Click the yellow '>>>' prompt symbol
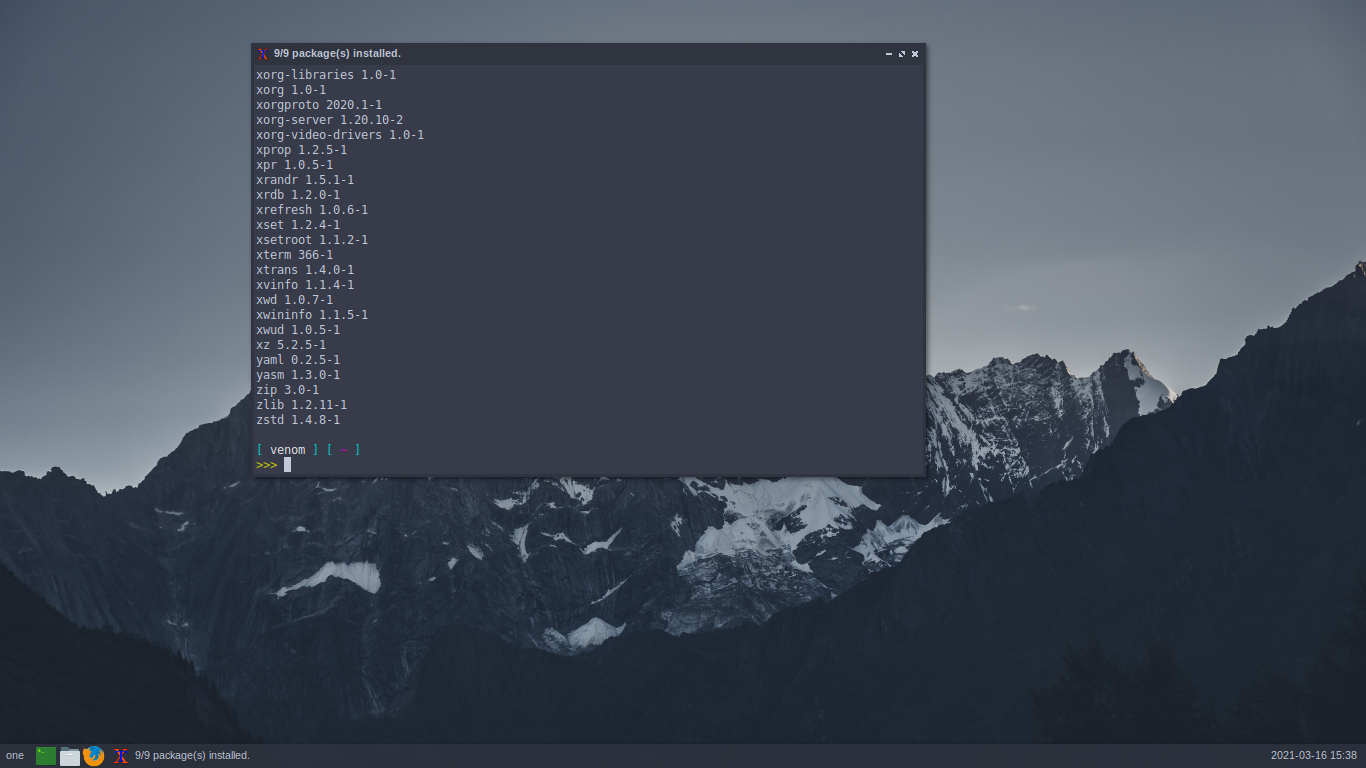 click(266, 465)
